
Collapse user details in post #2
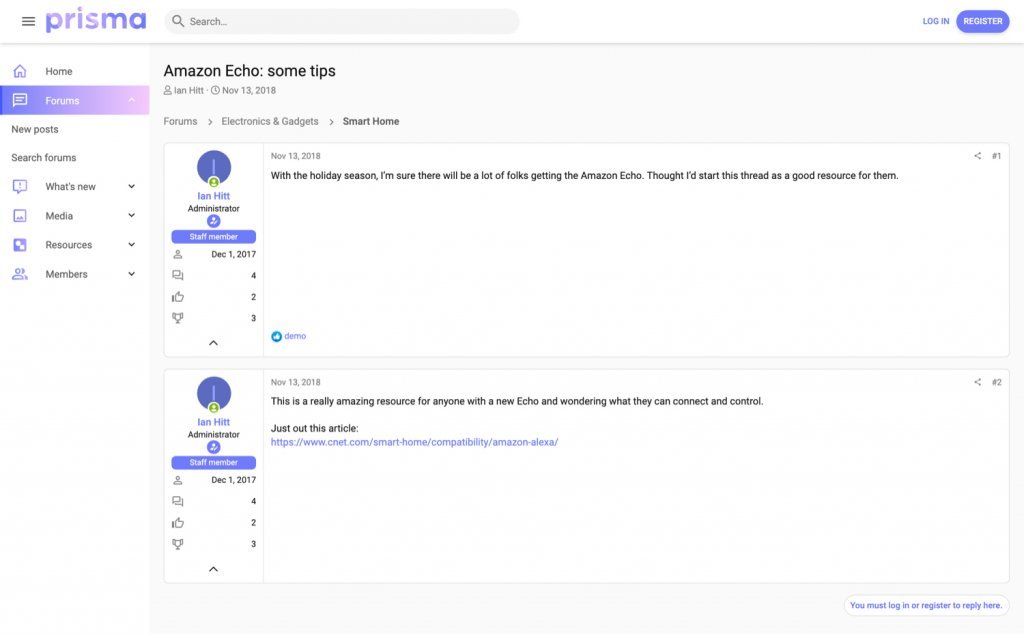tap(214, 569)
